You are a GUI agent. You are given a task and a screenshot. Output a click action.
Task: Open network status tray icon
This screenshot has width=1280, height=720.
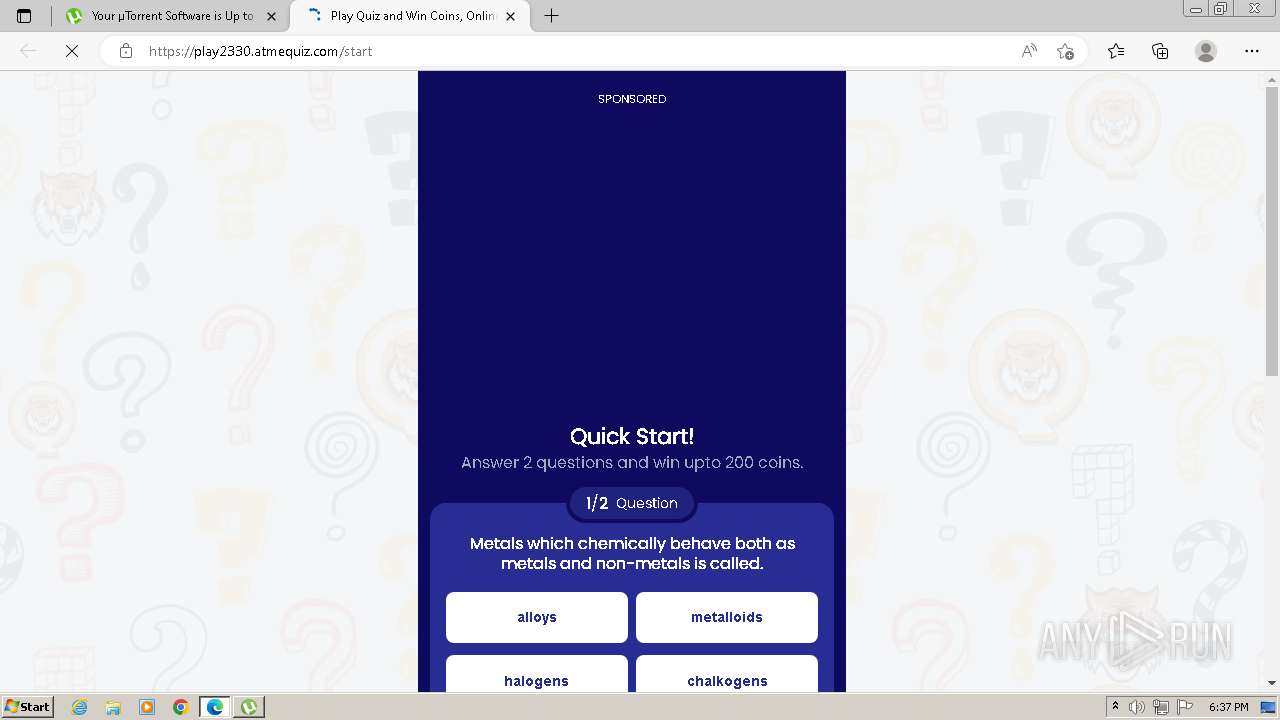click(1161, 707)
